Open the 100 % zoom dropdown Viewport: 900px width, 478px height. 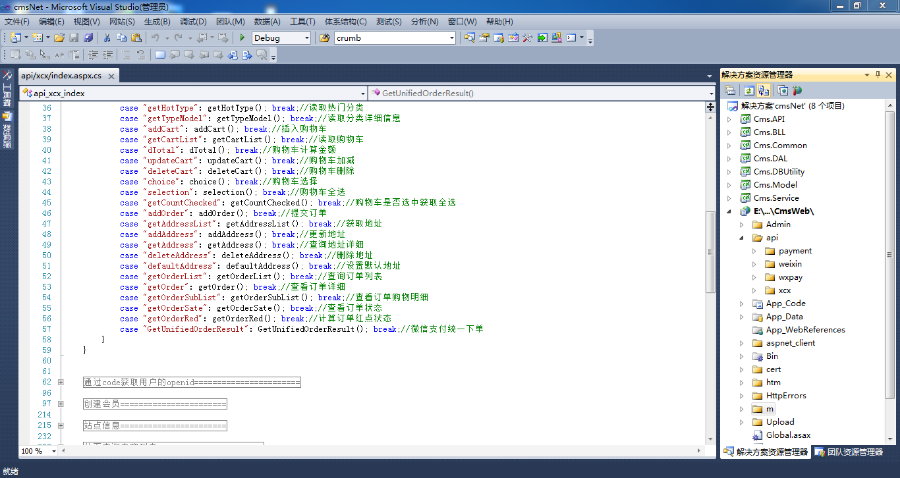click(52, 452)
